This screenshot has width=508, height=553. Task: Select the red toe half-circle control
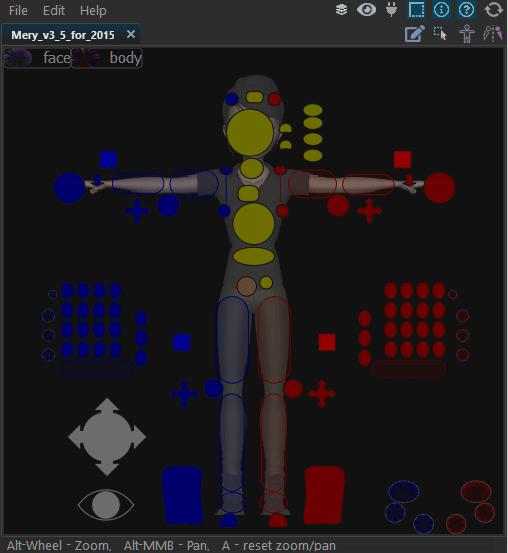278,521
